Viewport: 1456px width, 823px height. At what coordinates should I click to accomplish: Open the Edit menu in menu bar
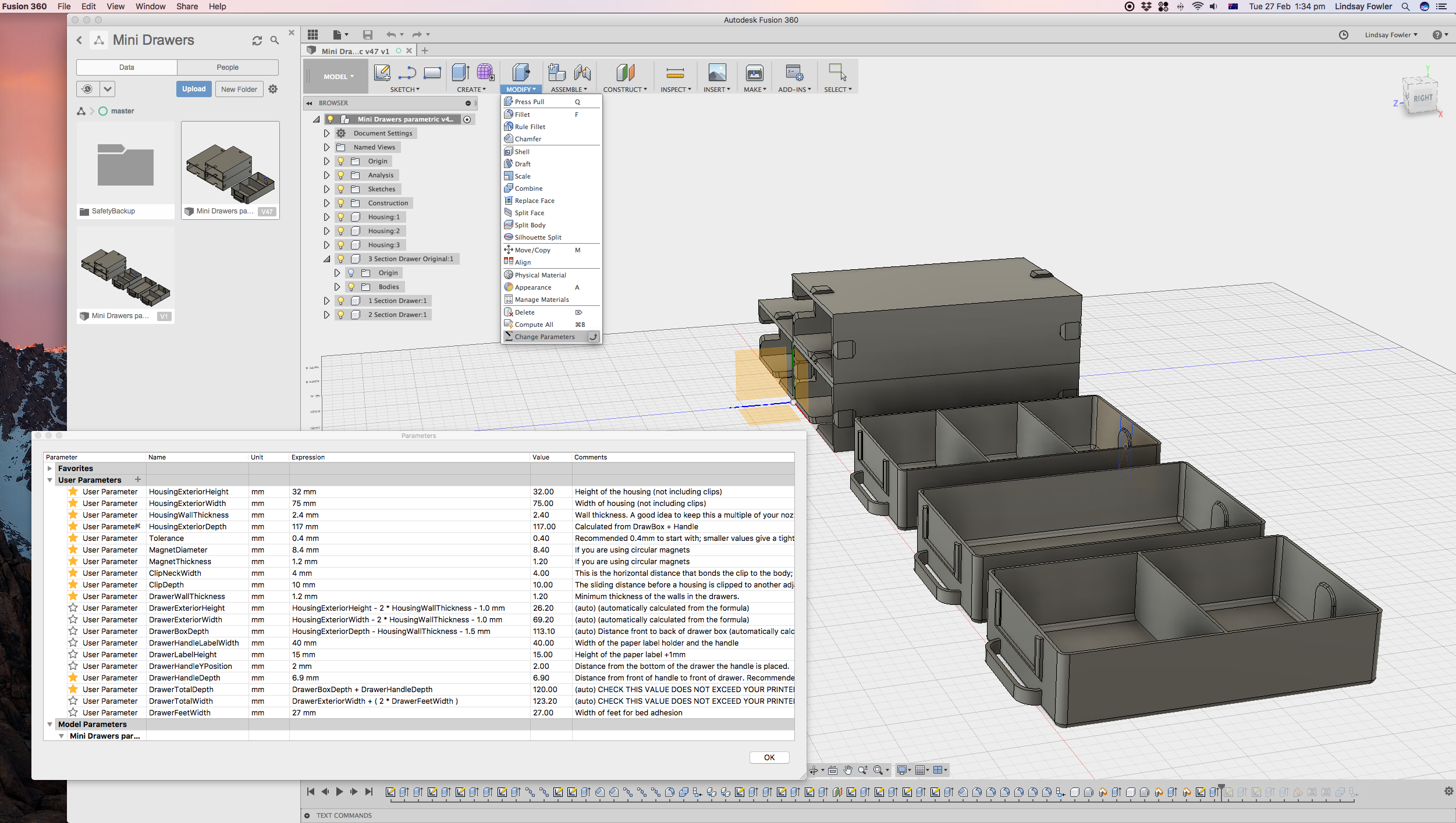[88, 6]
